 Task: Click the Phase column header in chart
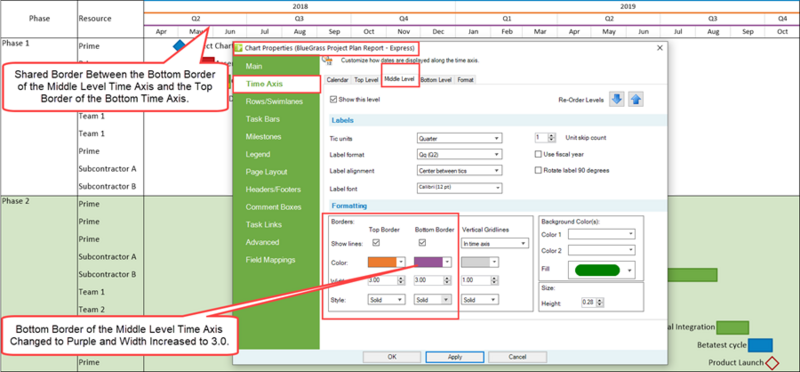point(39,18)
